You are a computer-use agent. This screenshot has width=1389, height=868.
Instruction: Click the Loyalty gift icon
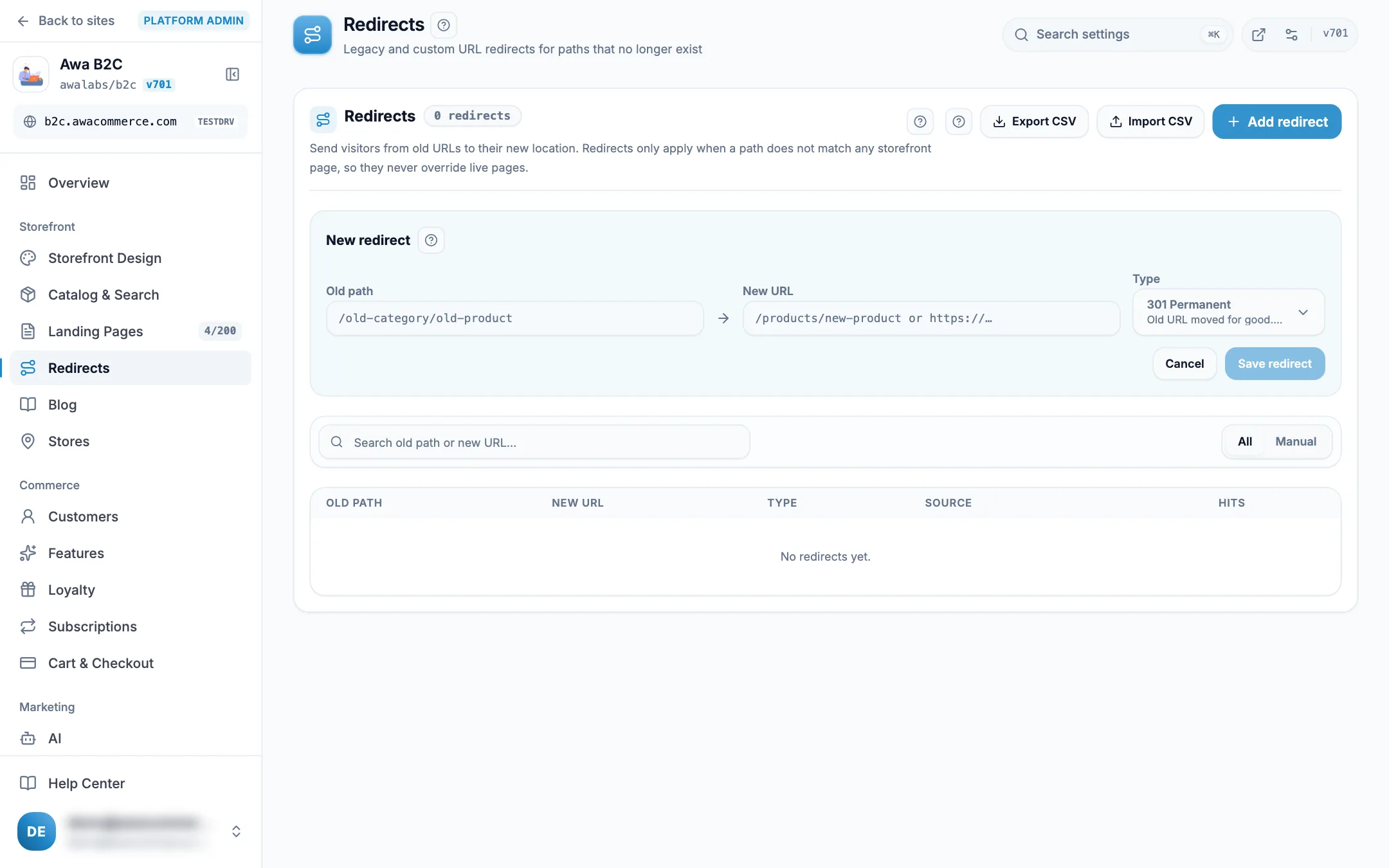(28, 590)
